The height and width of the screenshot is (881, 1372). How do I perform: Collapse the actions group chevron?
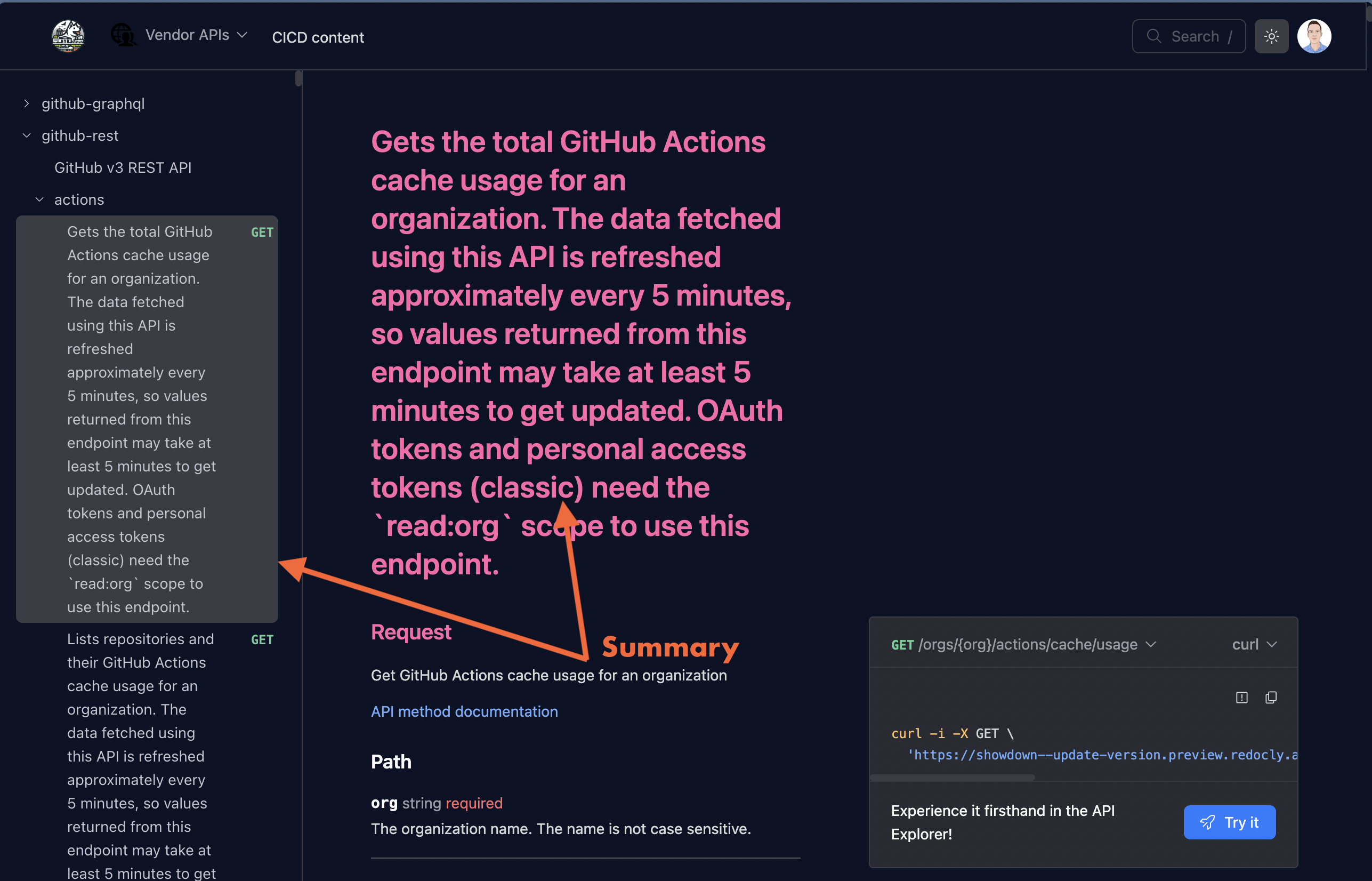coord(39,199)
